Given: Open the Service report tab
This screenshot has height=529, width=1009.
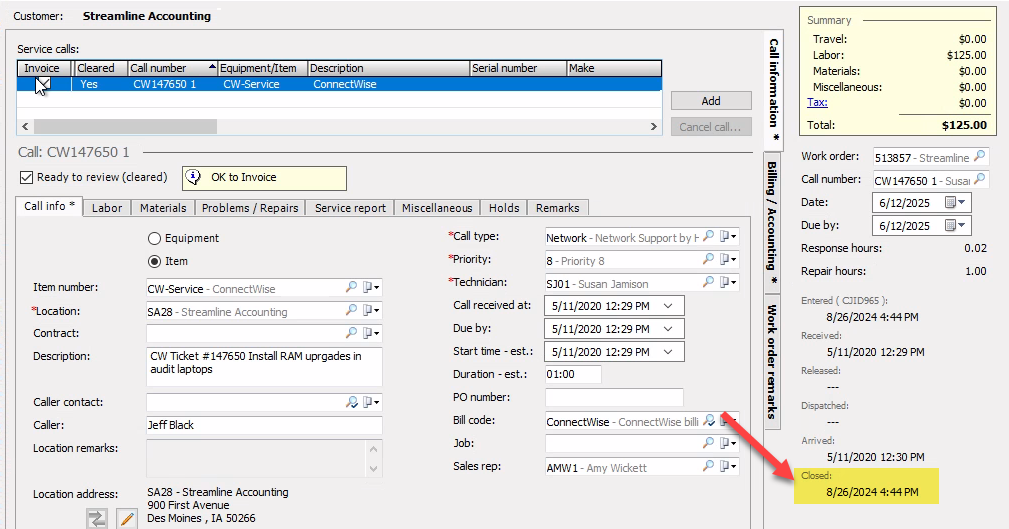Looking at the screenshot, I should [x=350, y=208].
